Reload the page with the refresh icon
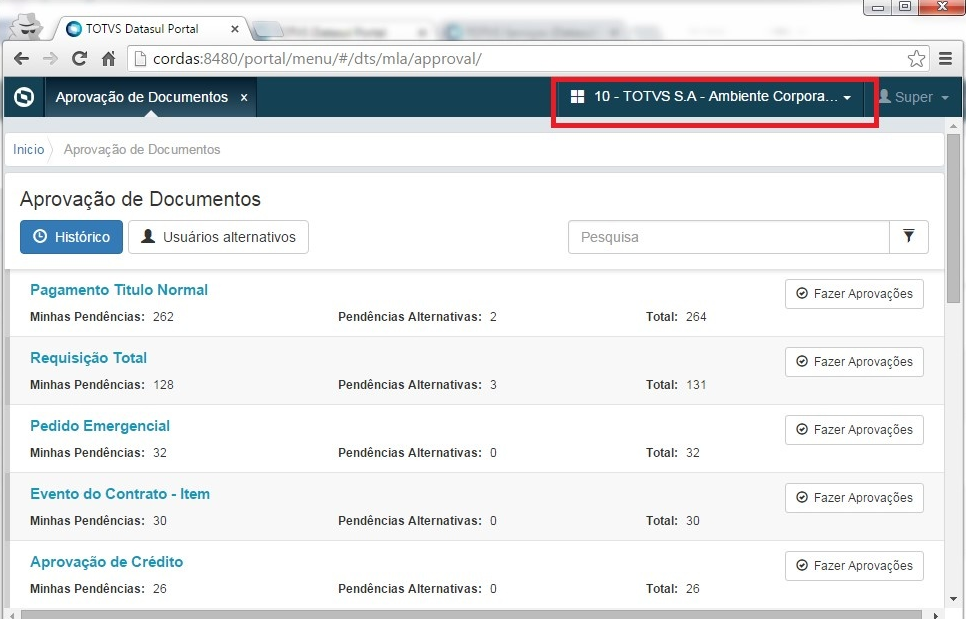This screenshot has height=619, width=966. pyautogui.click(x=79, y=59)
